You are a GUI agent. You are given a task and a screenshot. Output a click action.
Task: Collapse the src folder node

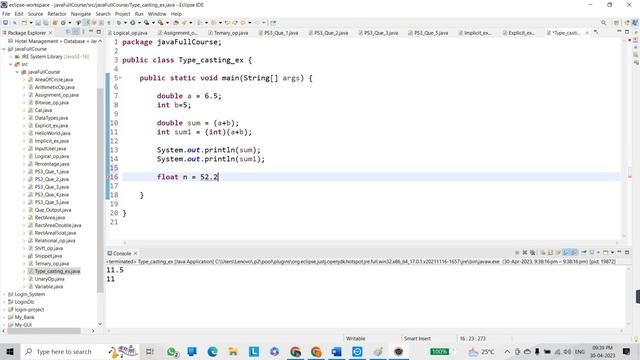click(x=11, y=64)
